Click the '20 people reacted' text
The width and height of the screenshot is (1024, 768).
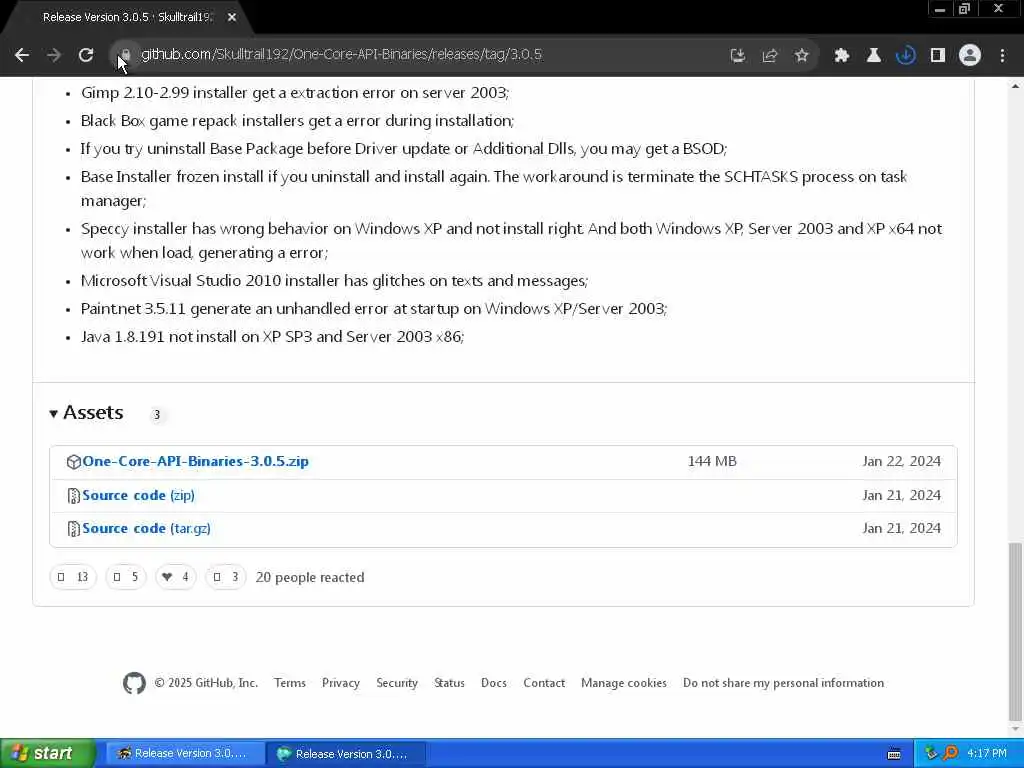point(310,578)
